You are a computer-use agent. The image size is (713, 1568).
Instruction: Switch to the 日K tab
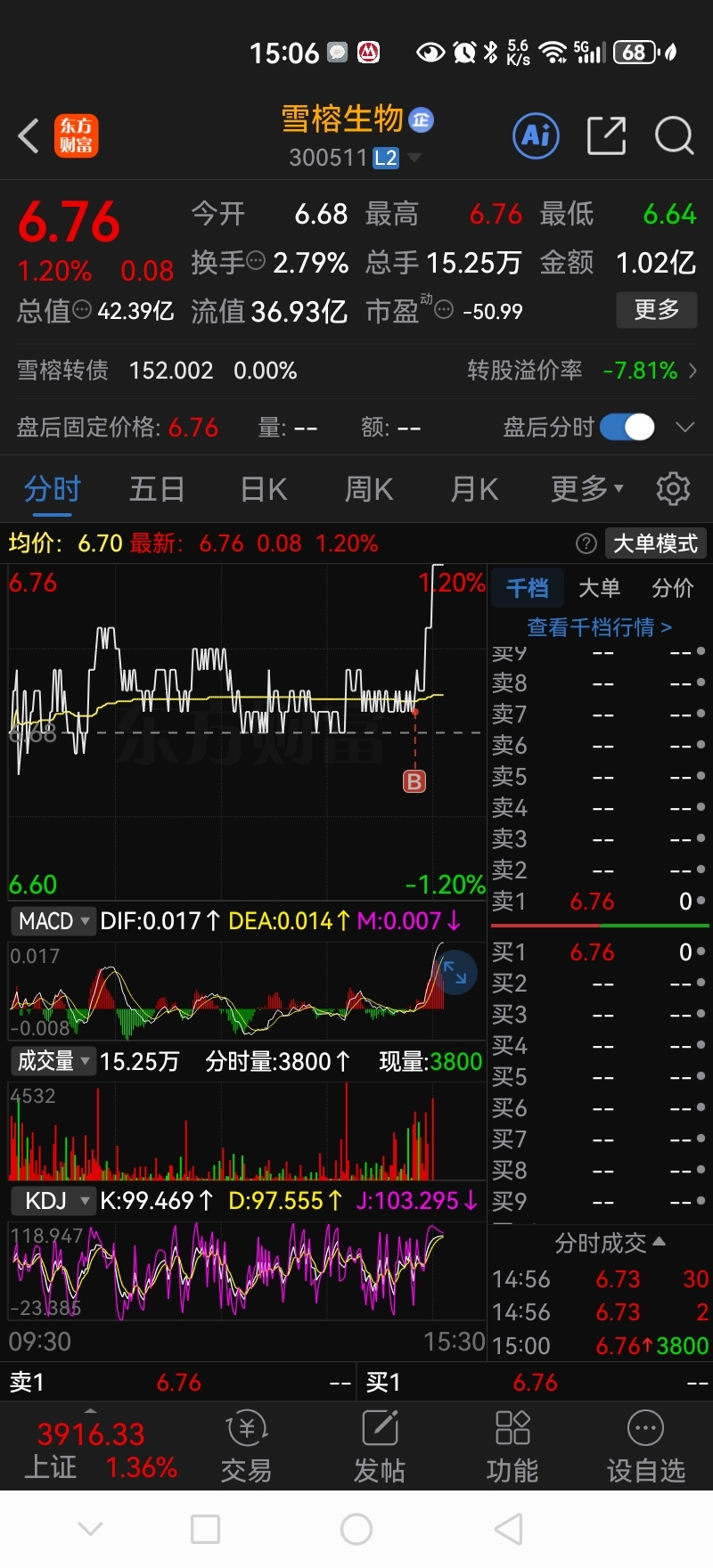click(264, 489)
